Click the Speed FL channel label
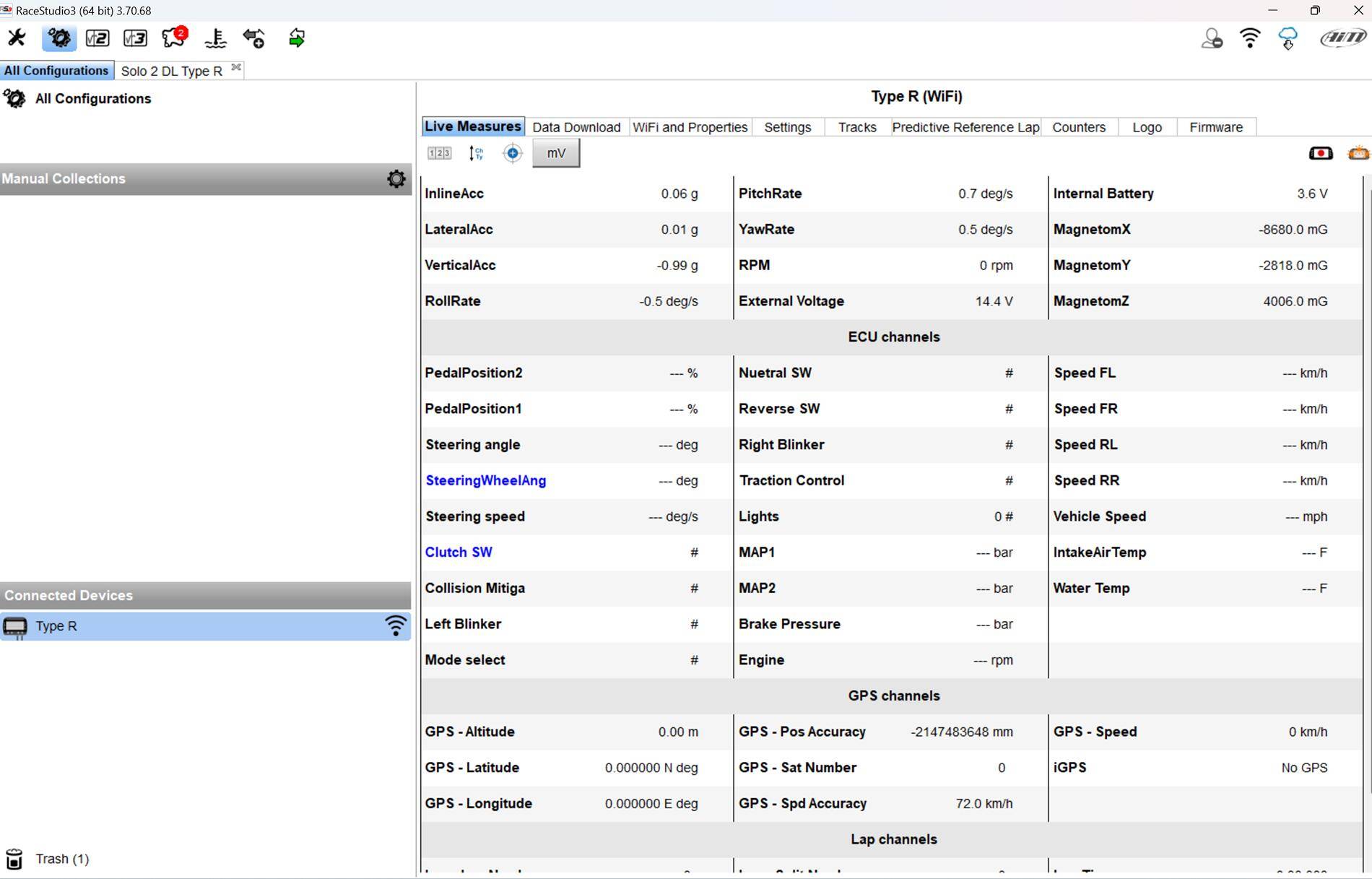This screenshot has width=1372, height=879. 1085,373
